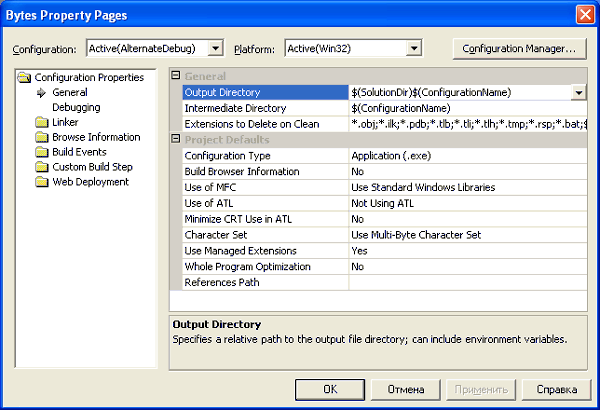This screenshot has width=600, height=410.
Task: Click the Отмена cancel button
Action: tap(407, 389)
